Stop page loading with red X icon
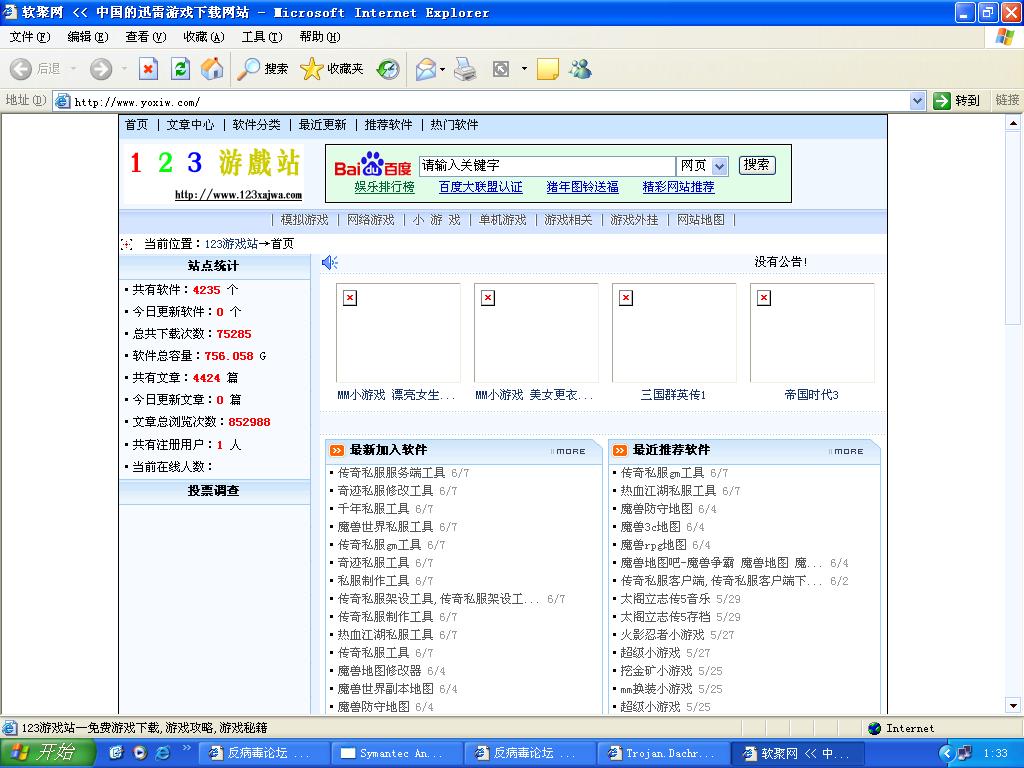The image size is (1024, 768). click(148, 69)
